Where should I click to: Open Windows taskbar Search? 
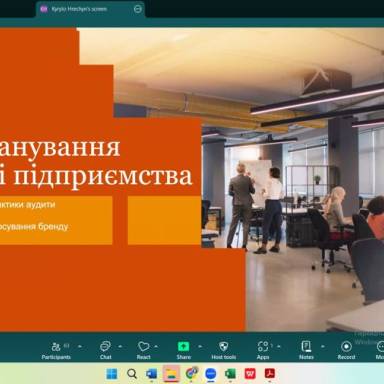coord(132,374)
